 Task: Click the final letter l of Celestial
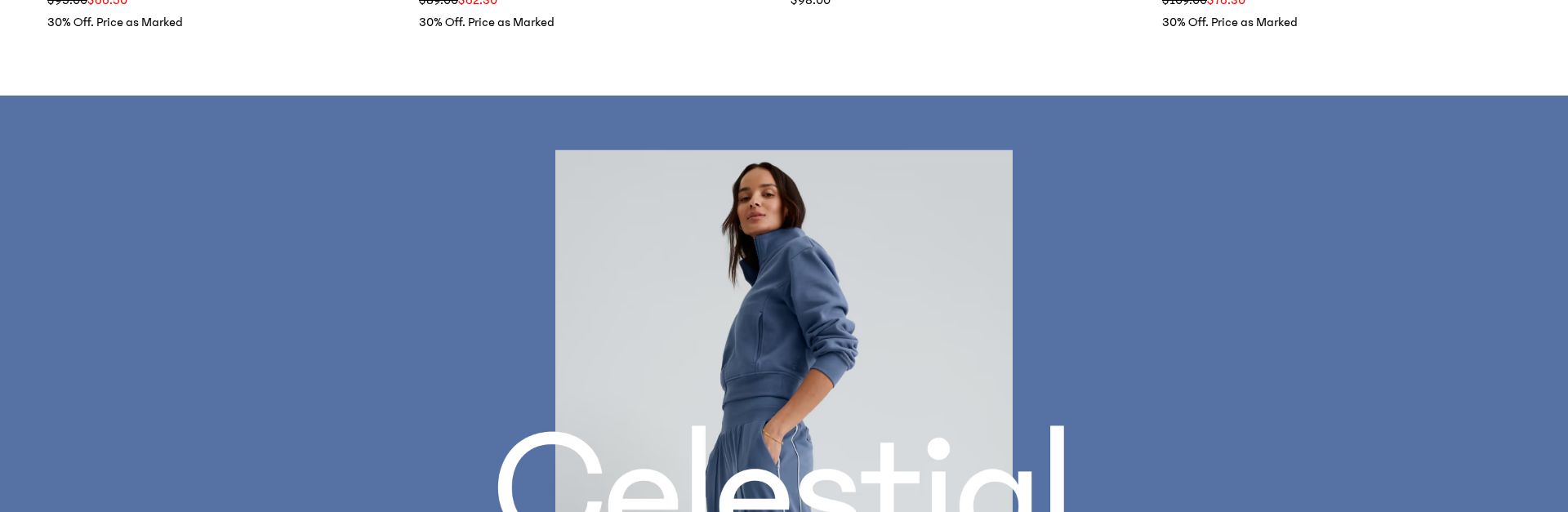[x=1058, y=470]
